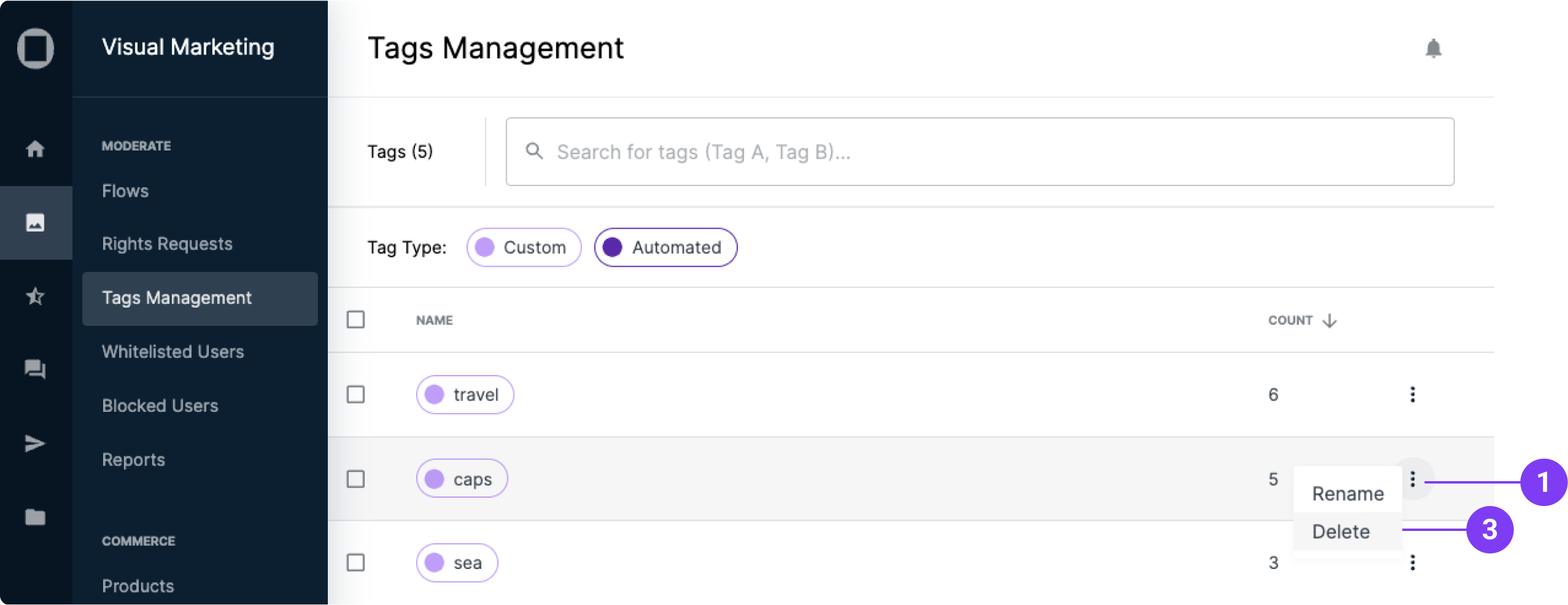Go to Rights Requests in sidebar
Viewport: 1568px width, 605px height.
[x=167, y=244]
